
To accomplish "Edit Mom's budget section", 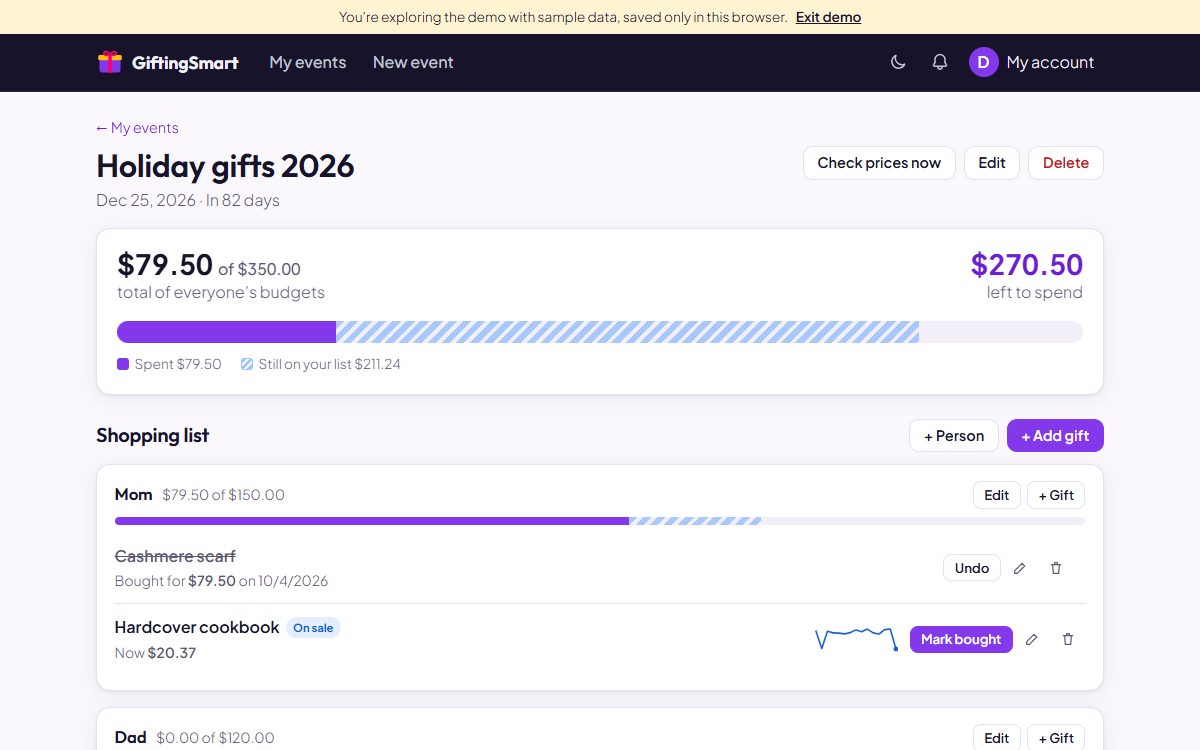I will [997, 495].
